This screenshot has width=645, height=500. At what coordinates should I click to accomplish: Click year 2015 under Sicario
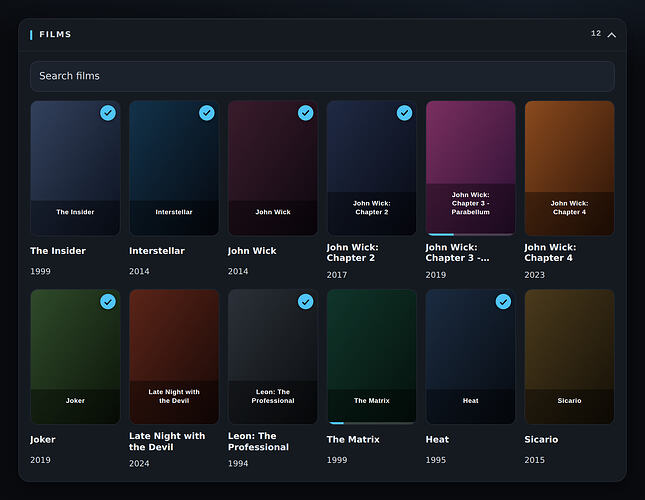click(534, 460)
